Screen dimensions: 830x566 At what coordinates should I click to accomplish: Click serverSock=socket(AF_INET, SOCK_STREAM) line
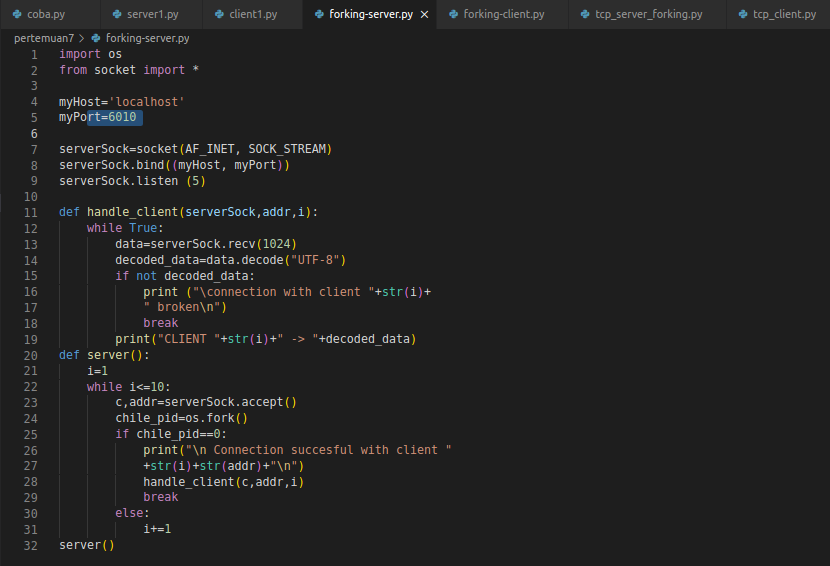[195, 149]
